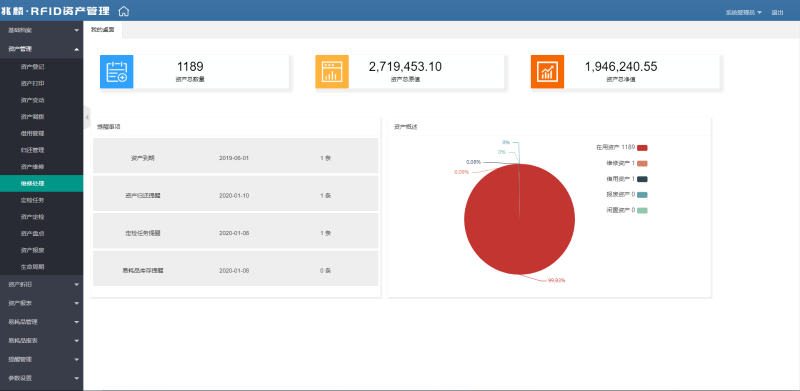800x391 pixels.
Task: Toggle 闲置资产 0 green legend swatch
Action: pyautogui.click(x=642, y=210)
